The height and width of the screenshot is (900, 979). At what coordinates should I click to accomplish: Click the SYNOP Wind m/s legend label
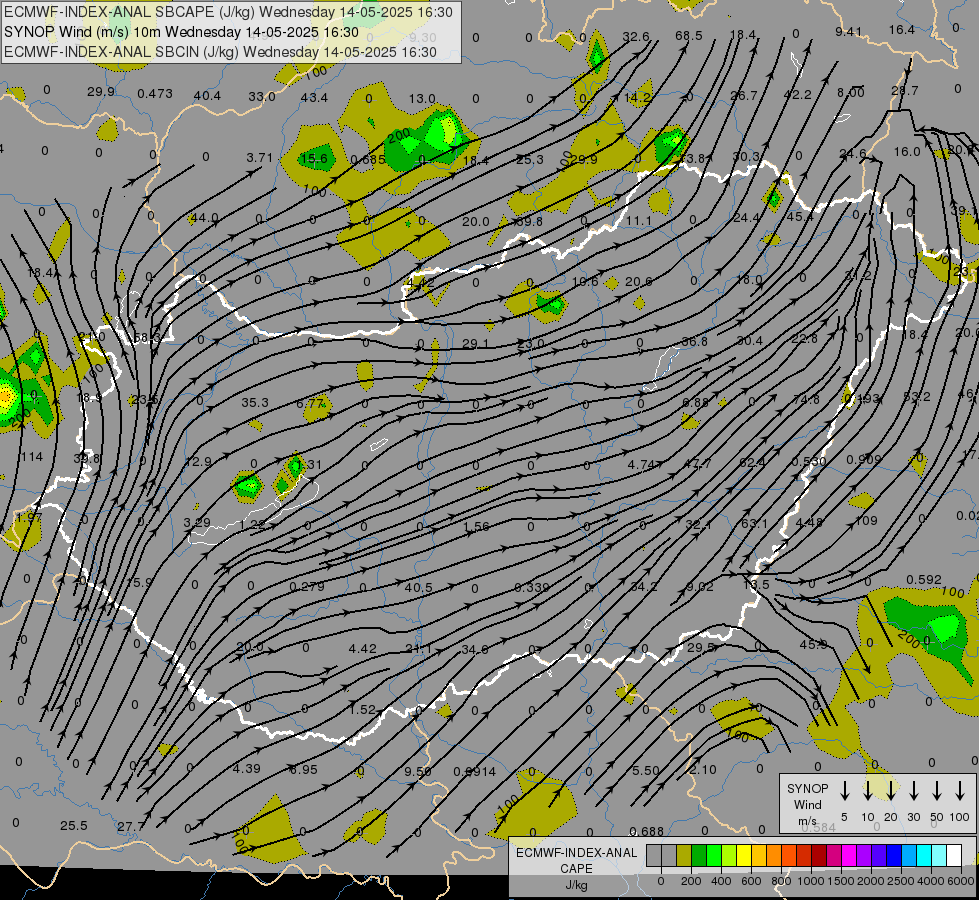[807, 804]
